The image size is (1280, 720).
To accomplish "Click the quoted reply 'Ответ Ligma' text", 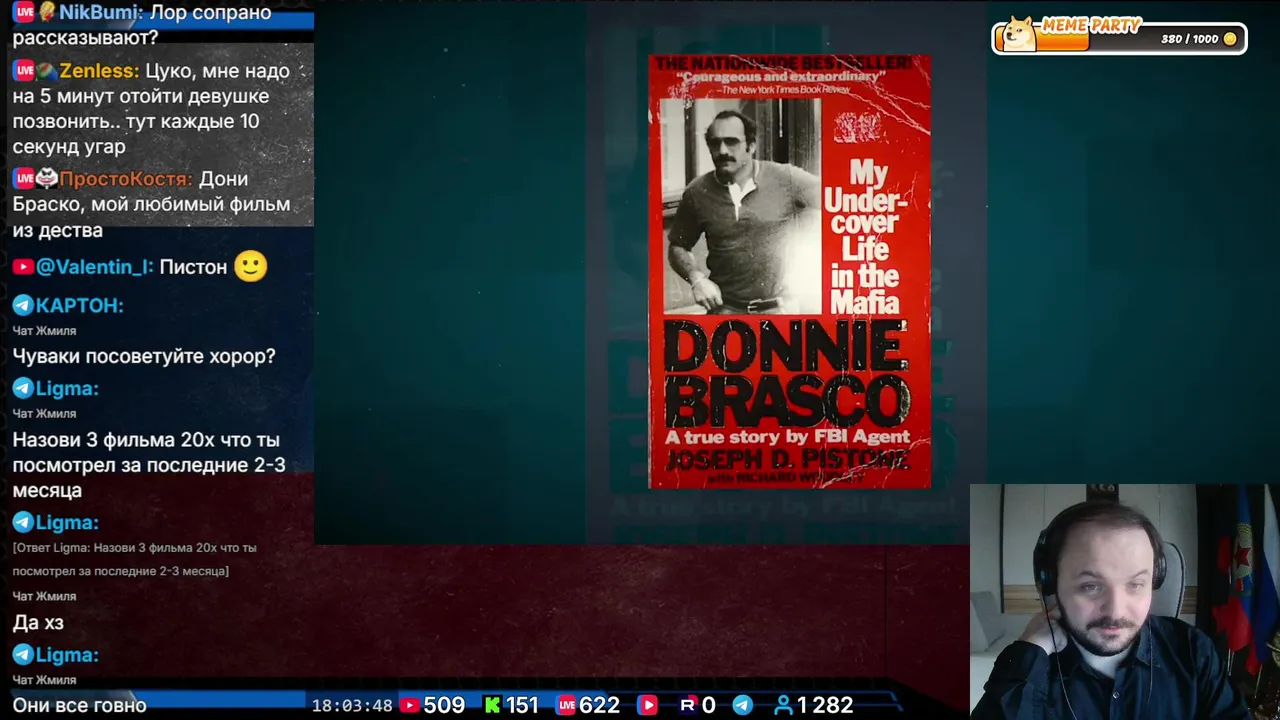I will coord(135,559).
